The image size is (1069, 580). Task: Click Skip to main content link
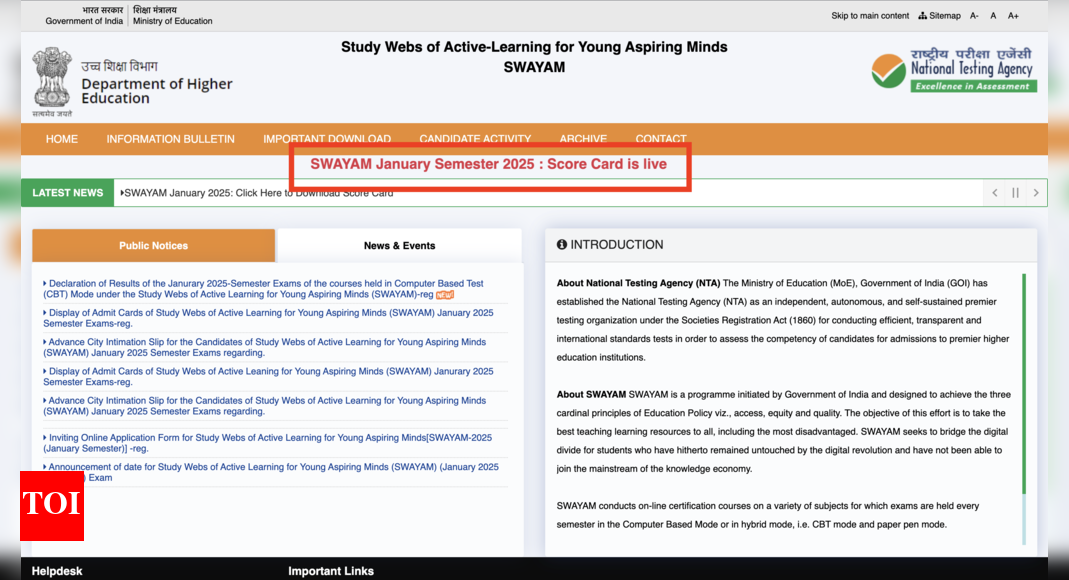pos(870,16)
